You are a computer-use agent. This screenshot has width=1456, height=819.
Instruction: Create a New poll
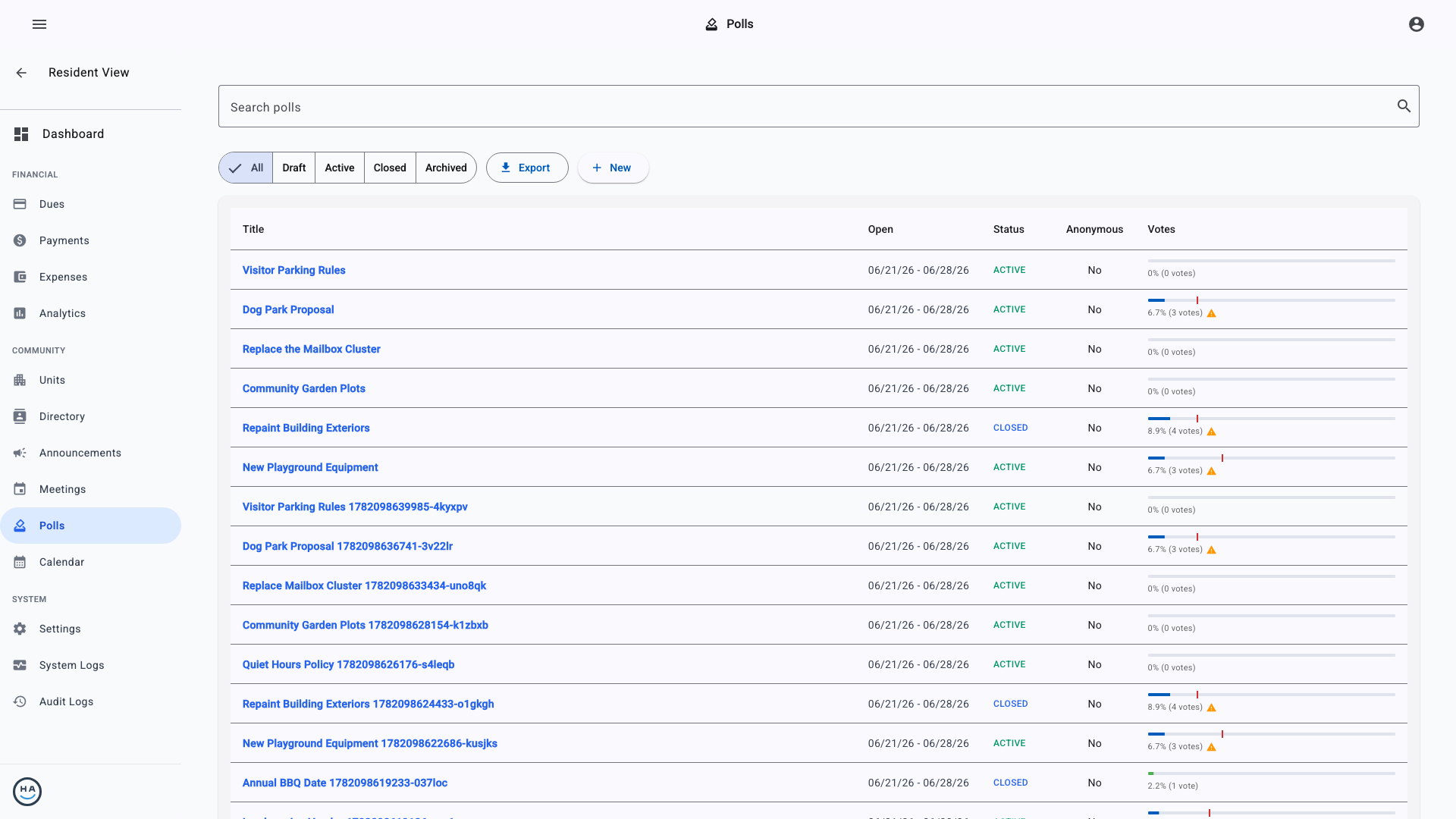[613, 168]
